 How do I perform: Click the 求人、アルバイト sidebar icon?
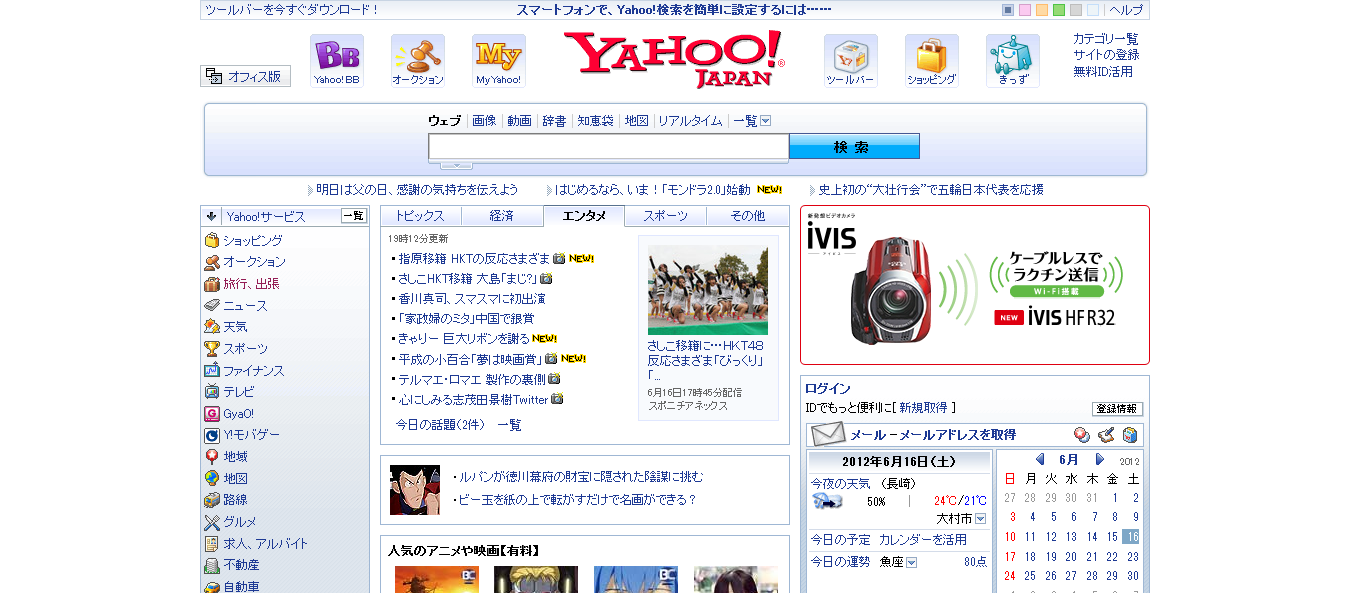[212, 544]
